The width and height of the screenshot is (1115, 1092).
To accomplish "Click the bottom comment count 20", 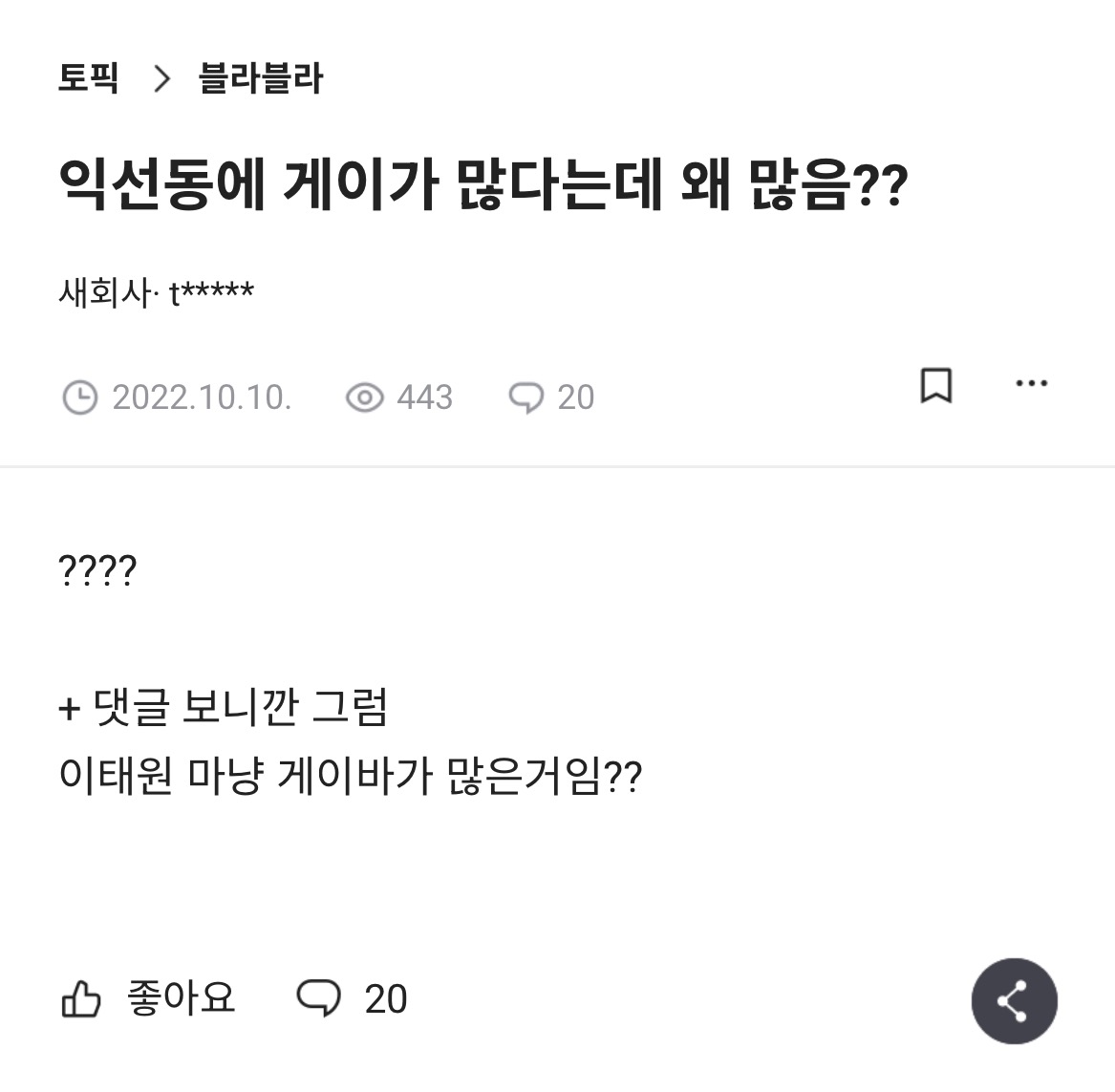I will point(386,999).
